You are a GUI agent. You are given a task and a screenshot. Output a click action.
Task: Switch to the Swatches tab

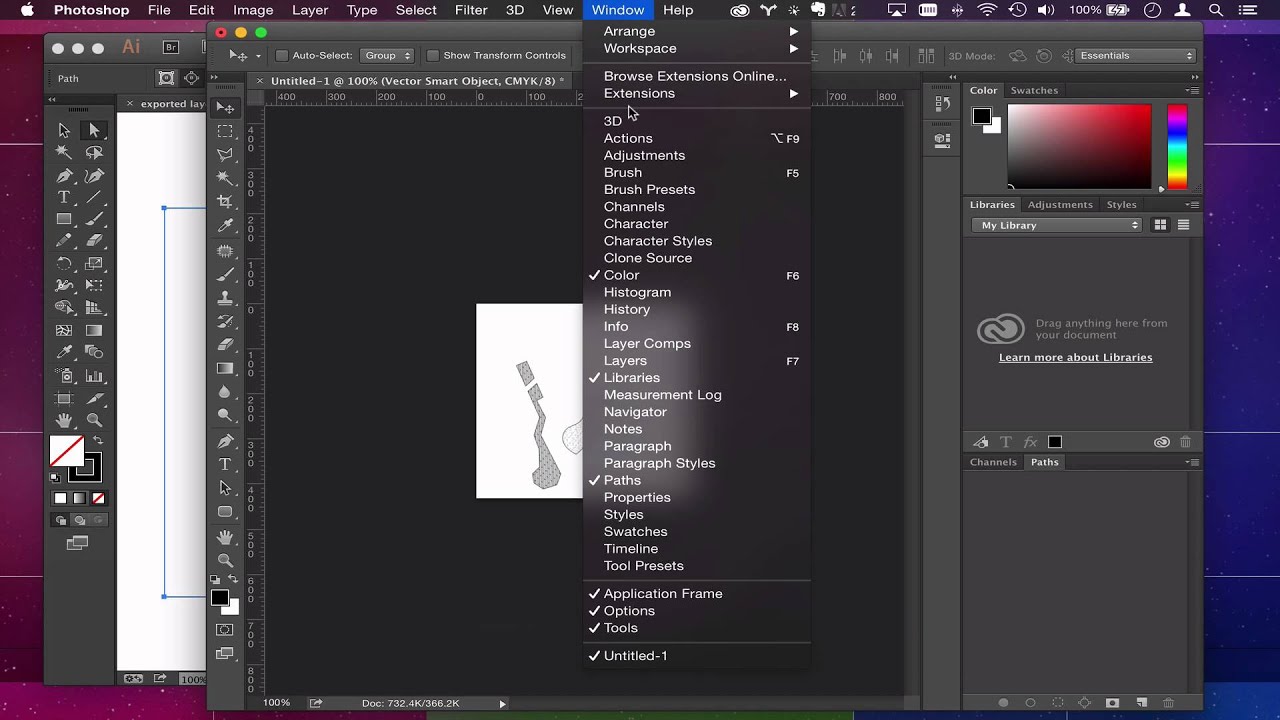[x=1034, y=91]
